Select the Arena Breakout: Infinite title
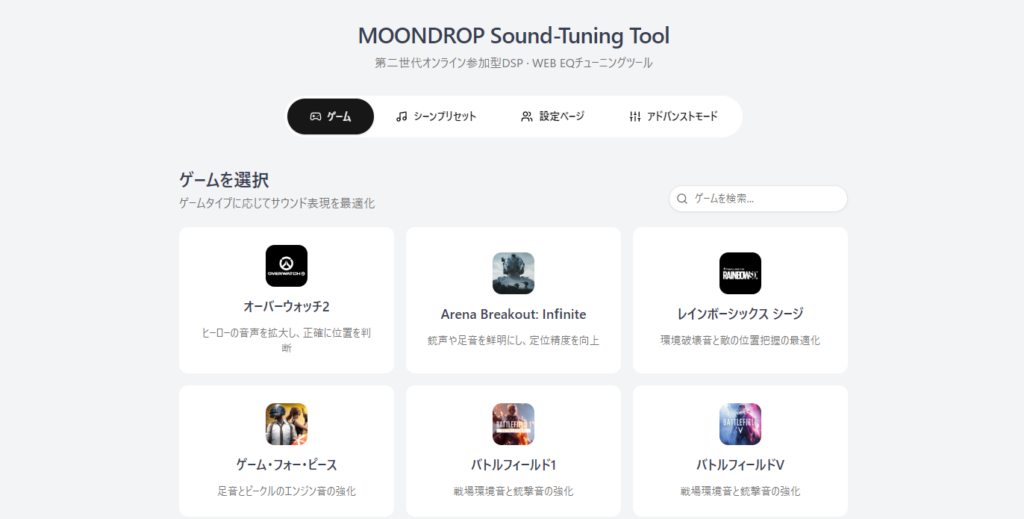This screenshot has height=519, width=1024. coord(513,314)
